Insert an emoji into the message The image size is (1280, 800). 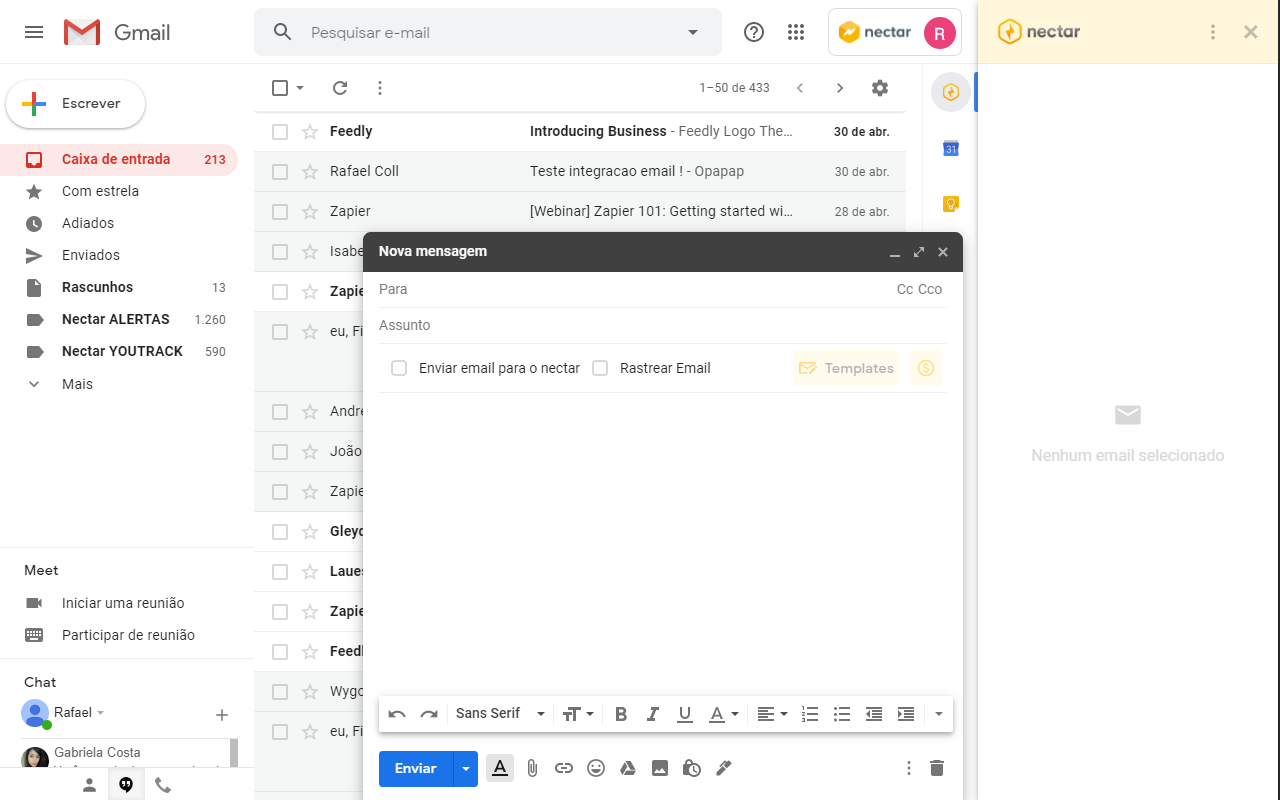tap(596, 768)
